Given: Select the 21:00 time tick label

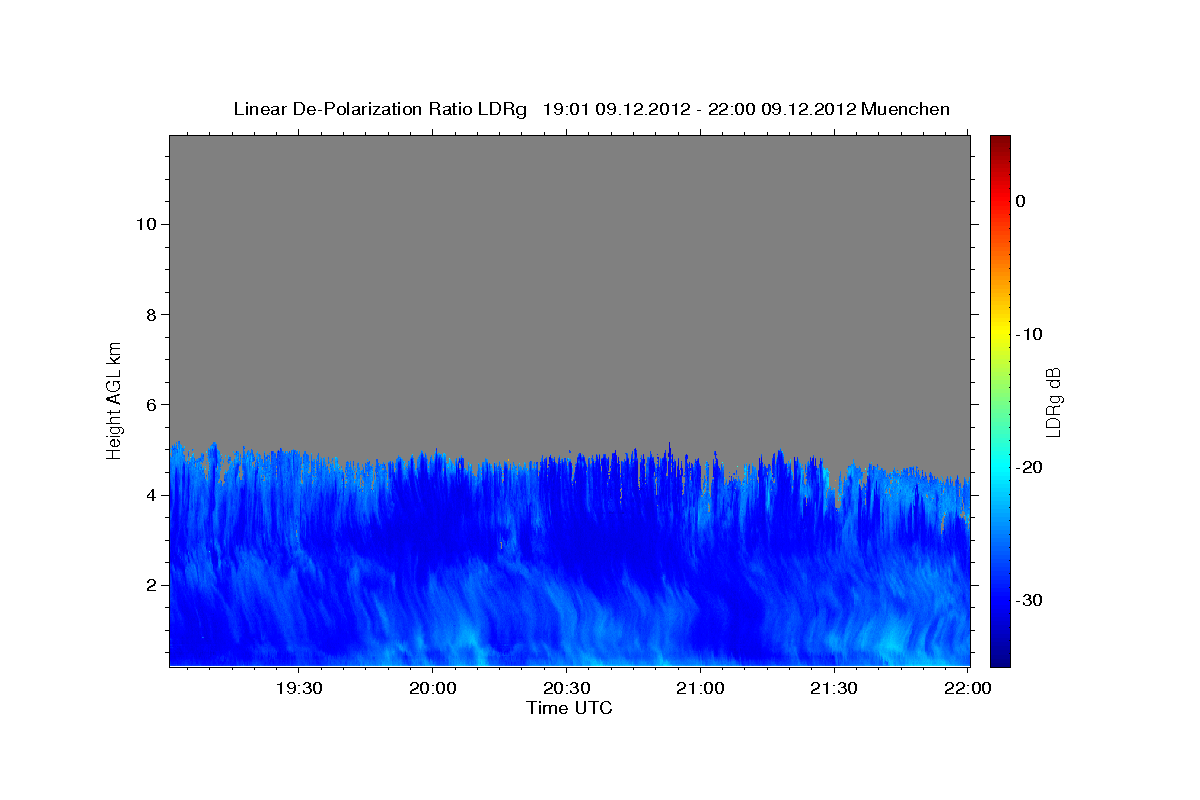Looking at the screenshot, I should pos(700,689).
